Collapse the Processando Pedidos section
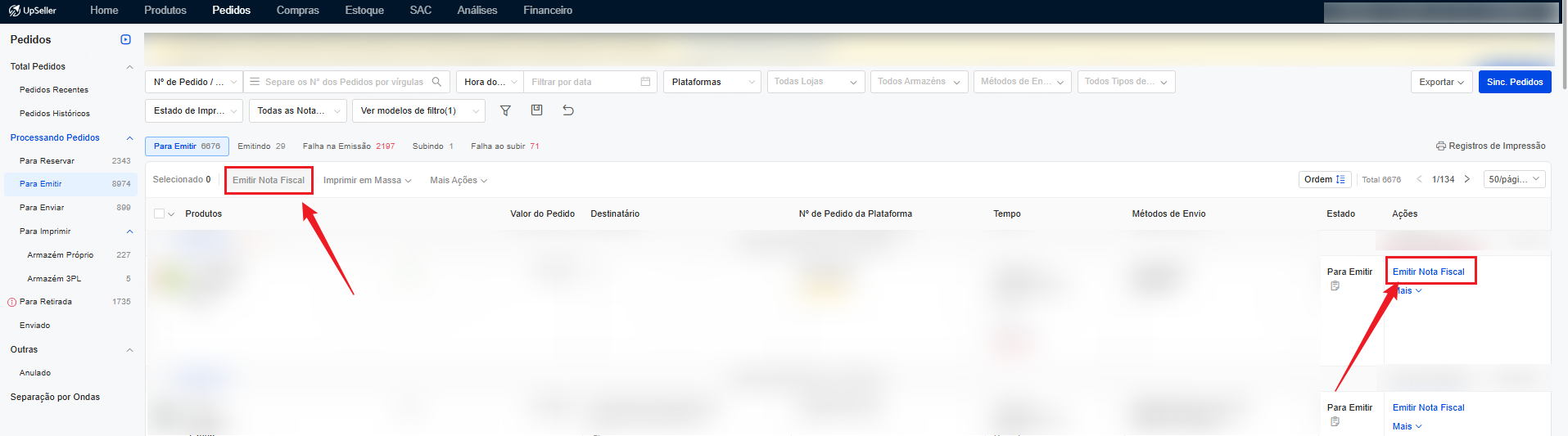The image size is (1568, 436). tap(129, 137)
